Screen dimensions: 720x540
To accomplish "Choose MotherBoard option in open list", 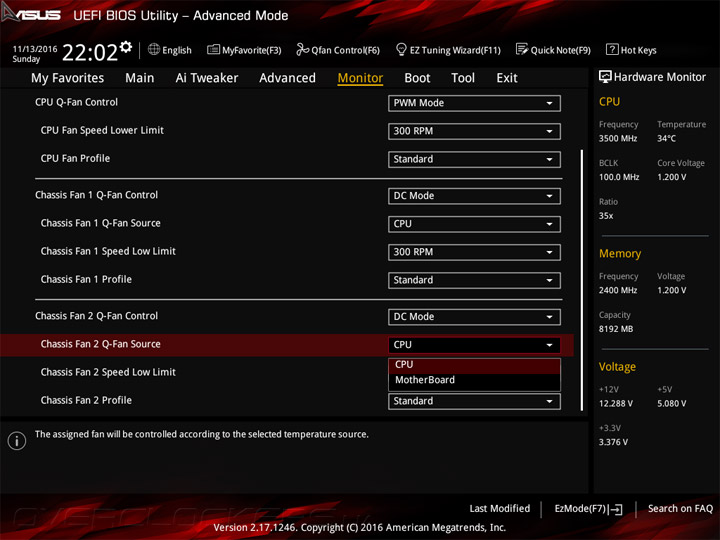I will click(x=474, y=380).
